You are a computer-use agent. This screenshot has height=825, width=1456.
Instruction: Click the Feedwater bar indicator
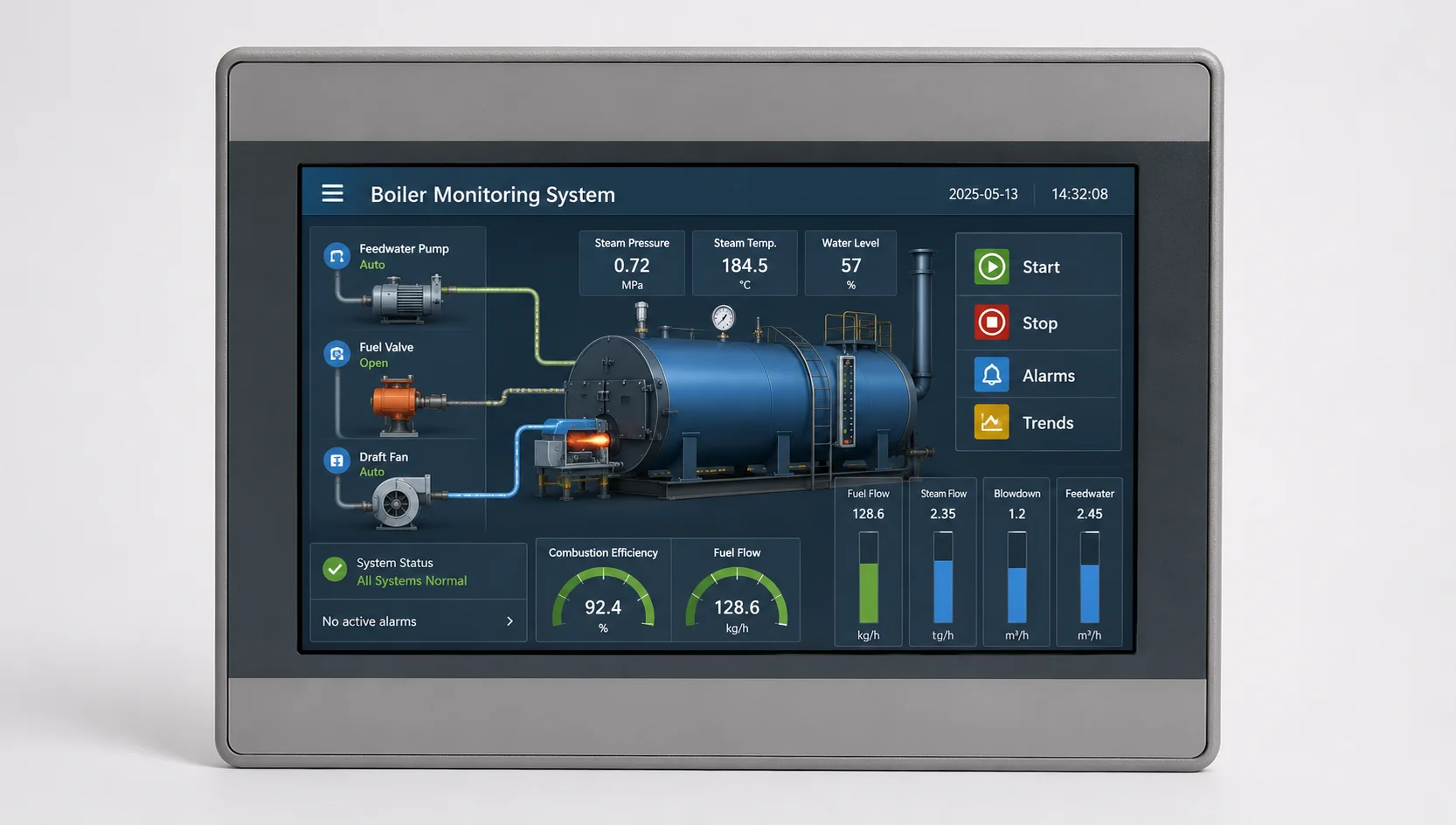1090,579
